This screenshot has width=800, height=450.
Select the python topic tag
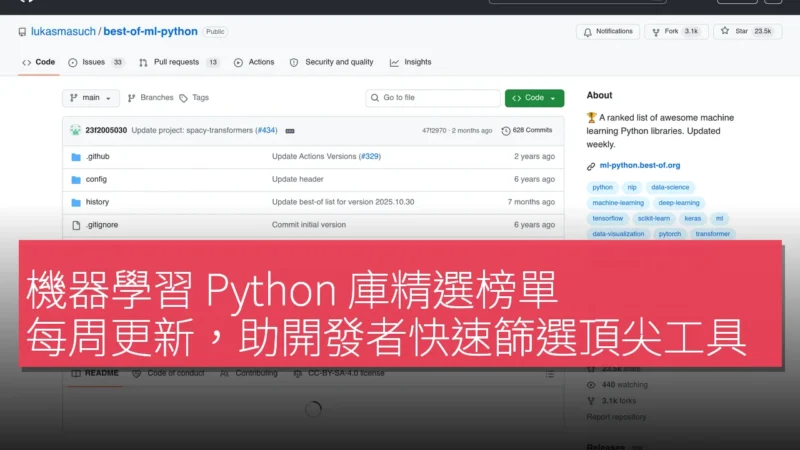602,188
